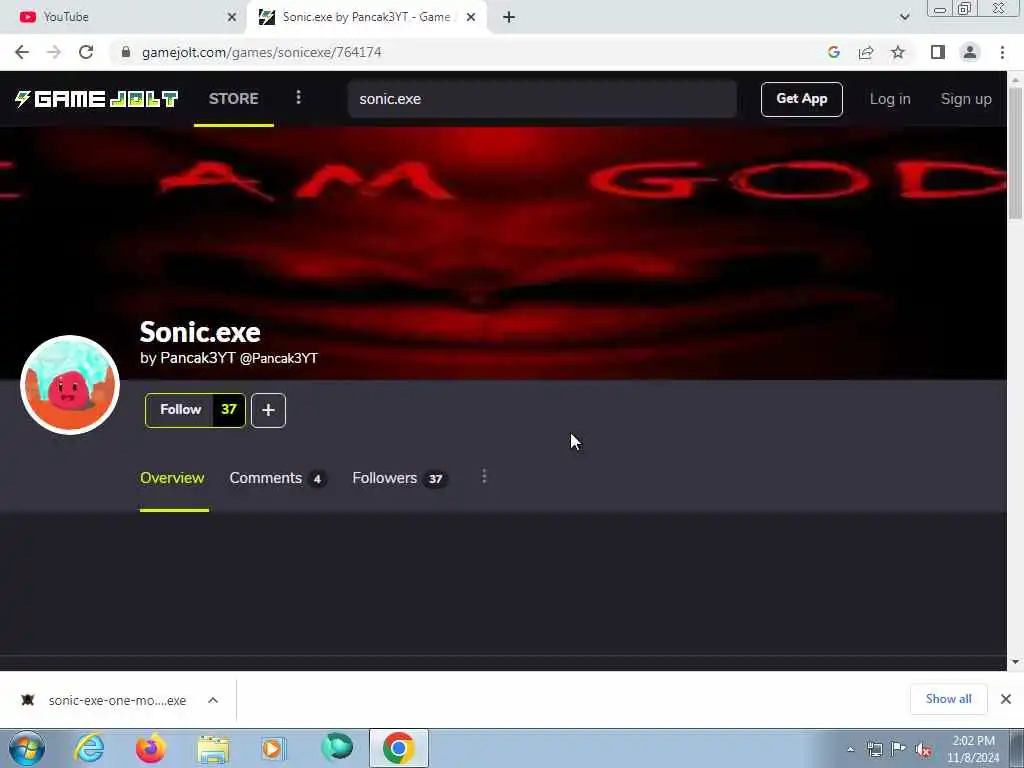The image size is (1024, 768).
Task: Expand the tab search dropdown arrow
Action: pos(904,17)
